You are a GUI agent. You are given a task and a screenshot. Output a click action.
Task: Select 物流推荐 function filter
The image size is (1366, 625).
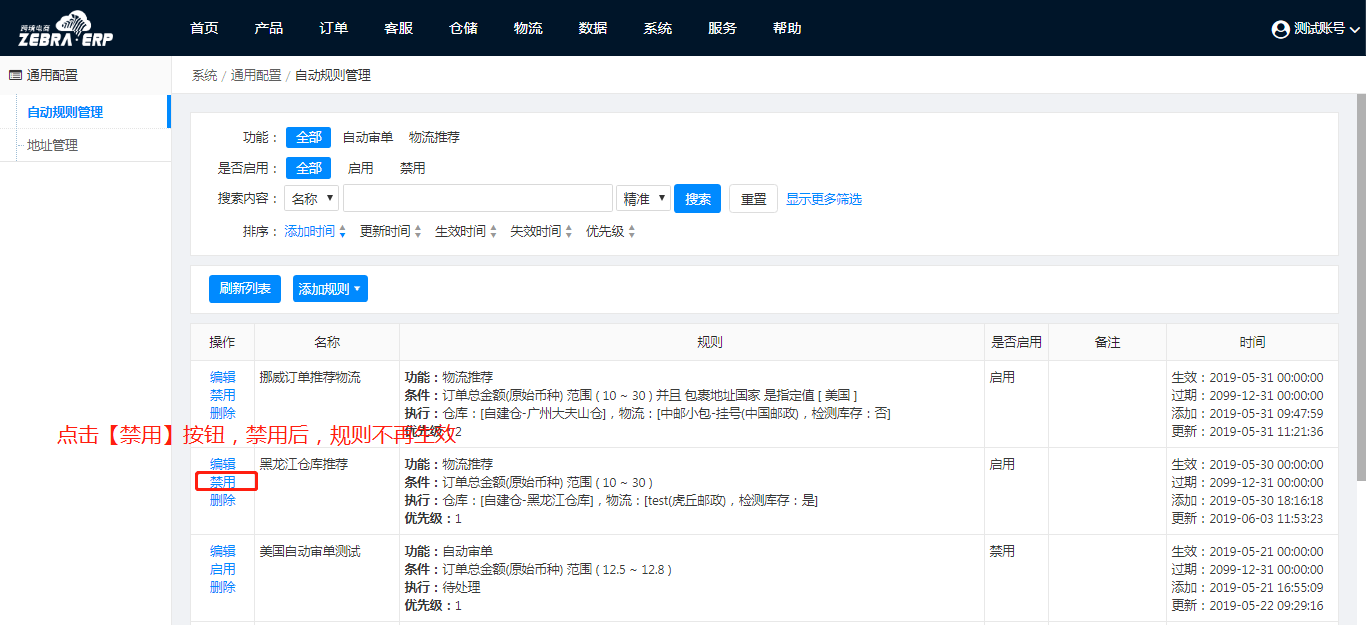pos(434,137)
